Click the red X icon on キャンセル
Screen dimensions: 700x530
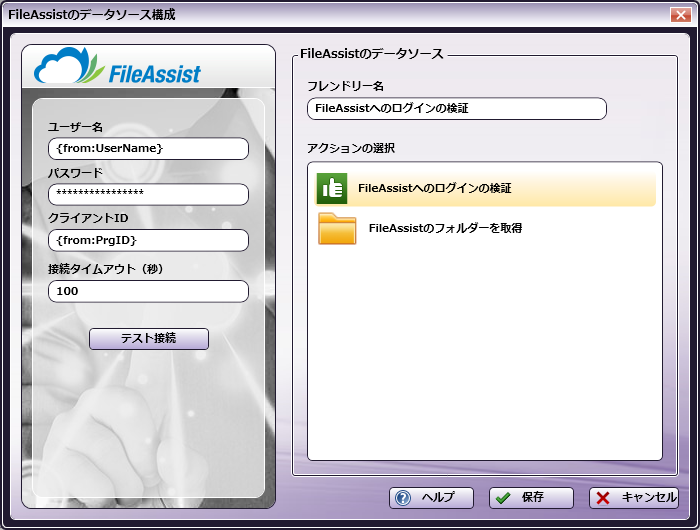(603, 498)
